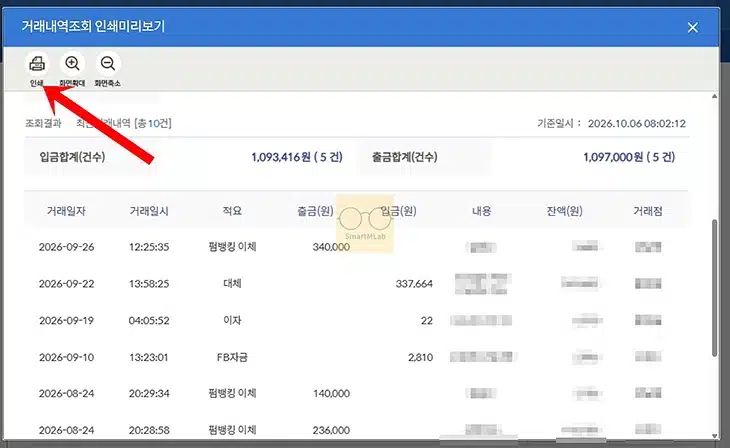The height and width of the screenshot is (448, 730).
Task: Click the date 2026-09-26
Action: click(67, 247)
